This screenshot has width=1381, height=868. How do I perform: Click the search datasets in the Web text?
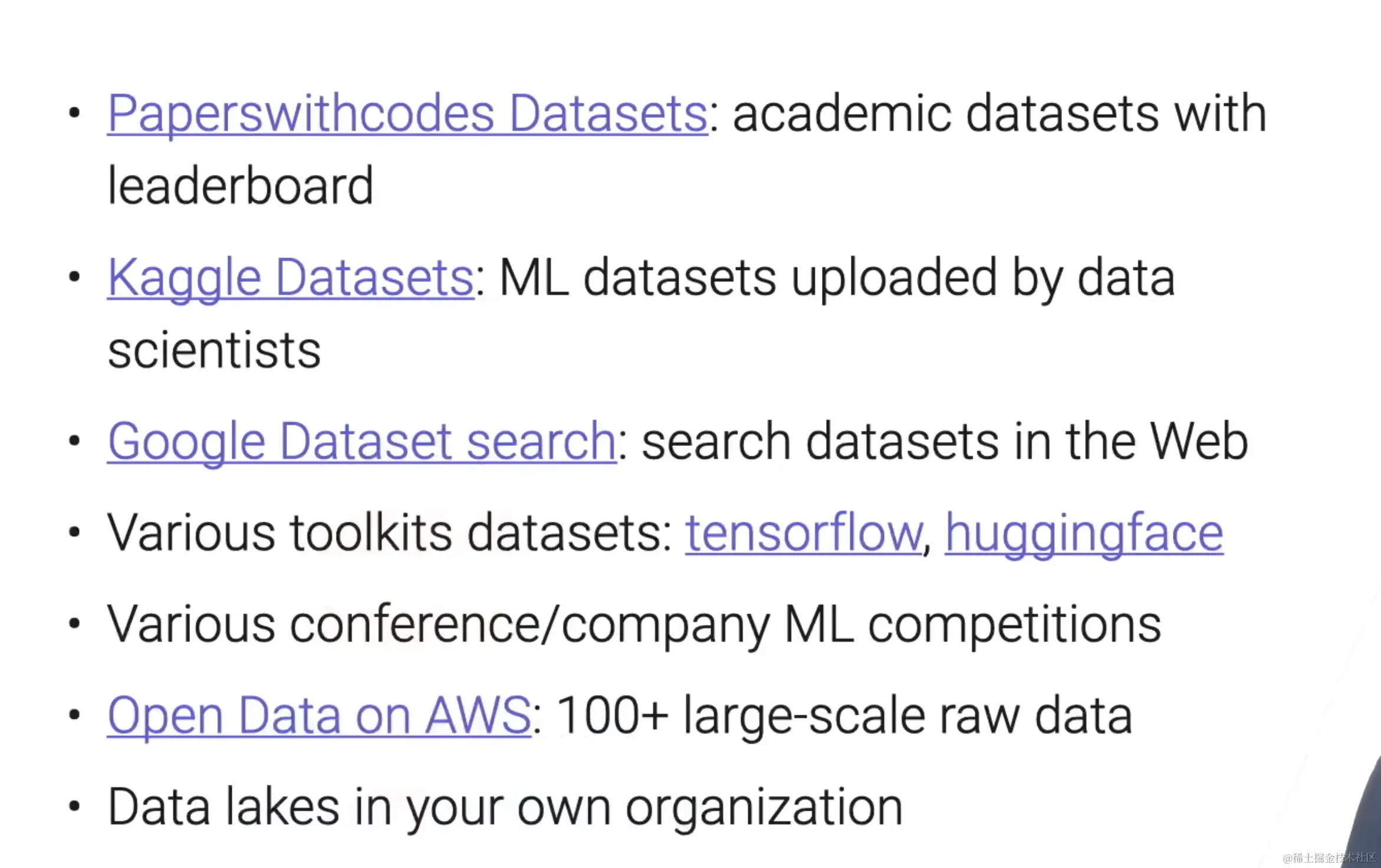(x=945, y=442)
